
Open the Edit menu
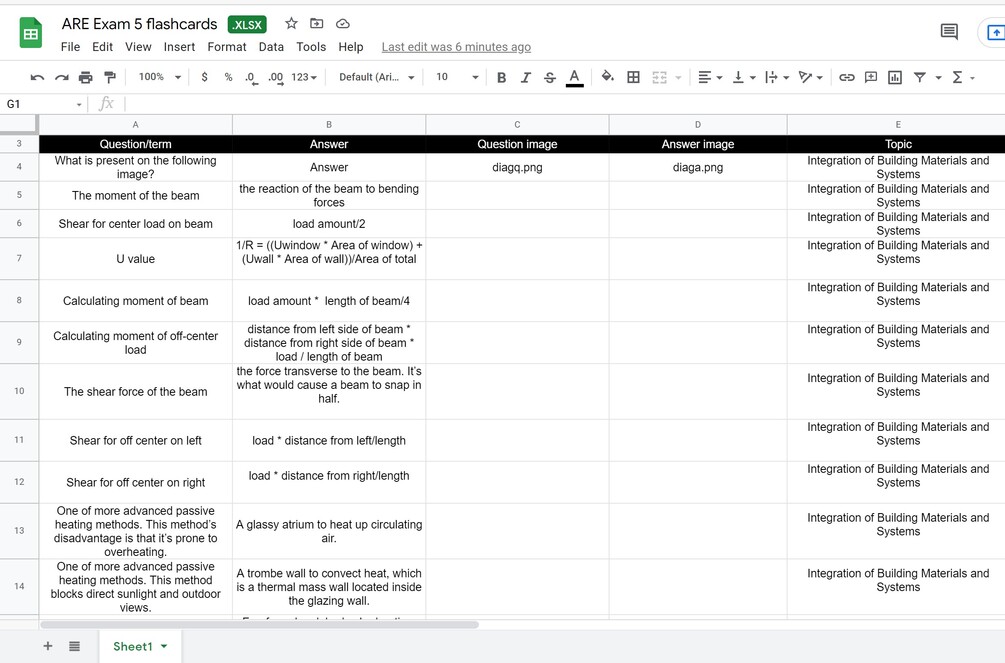pyautogui.click(x=102, y=47)
